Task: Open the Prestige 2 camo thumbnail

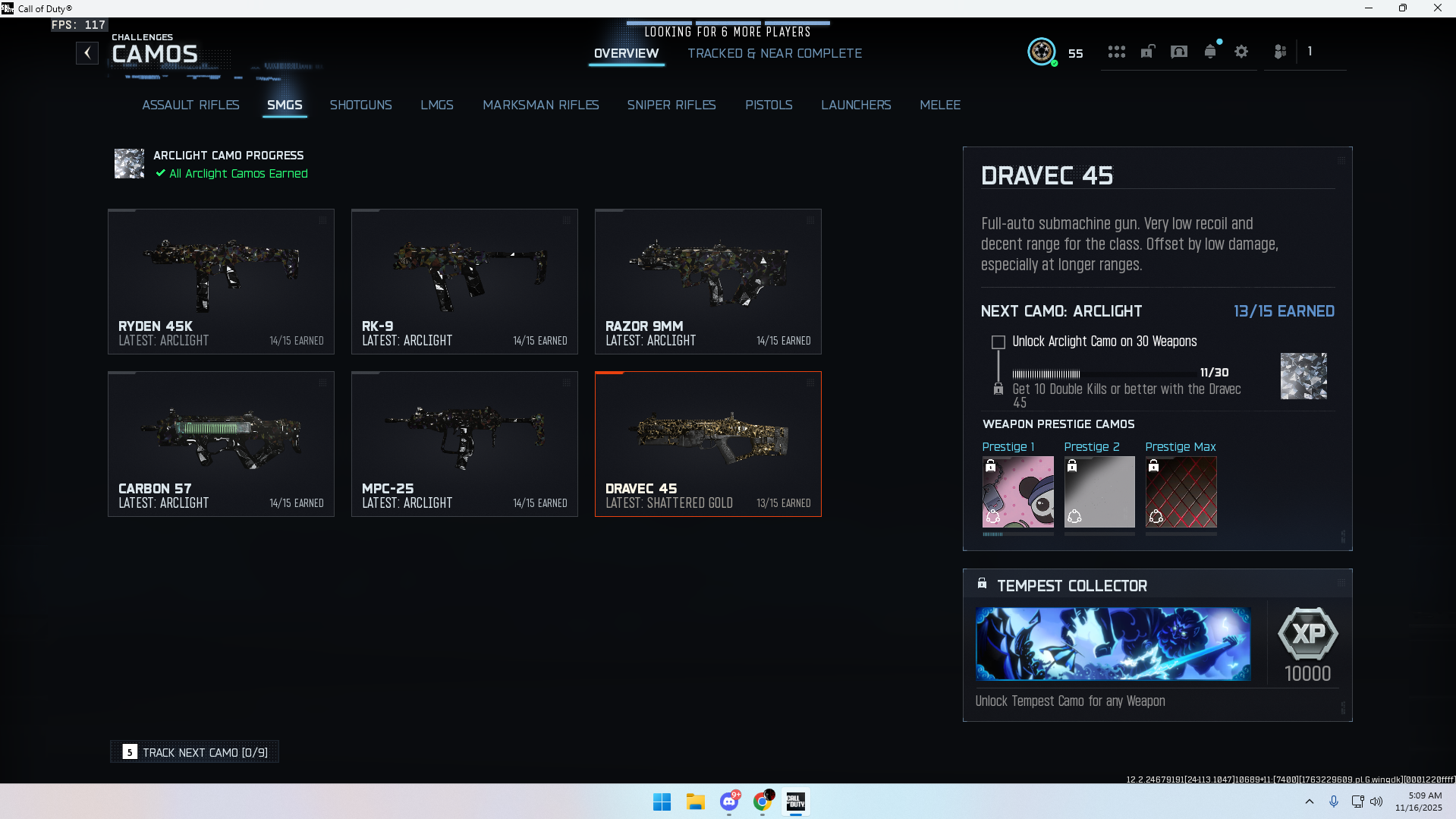Action: click(1099, 492)
